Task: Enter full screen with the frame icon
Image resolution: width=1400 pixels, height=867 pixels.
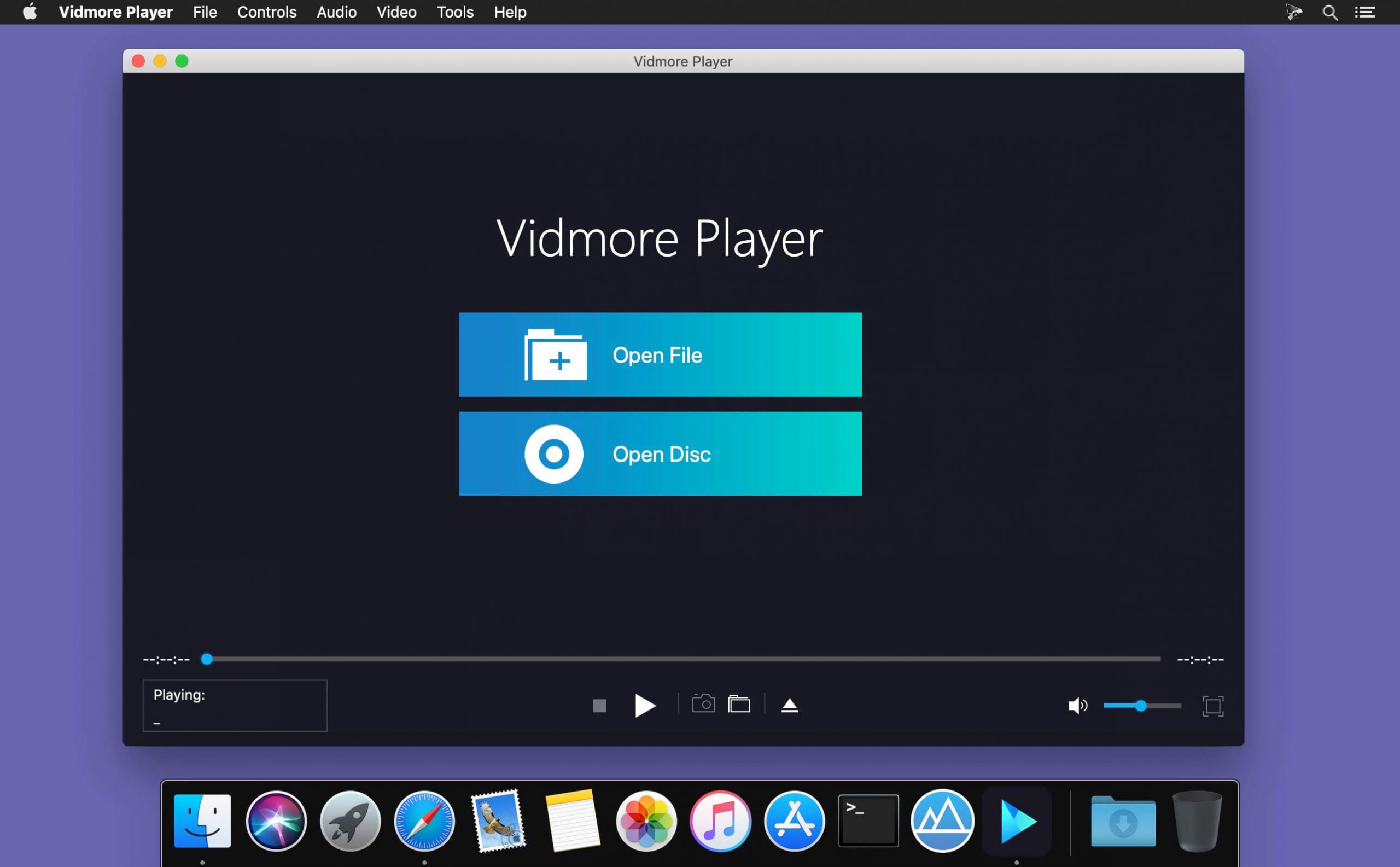Action: point(1214,706)
